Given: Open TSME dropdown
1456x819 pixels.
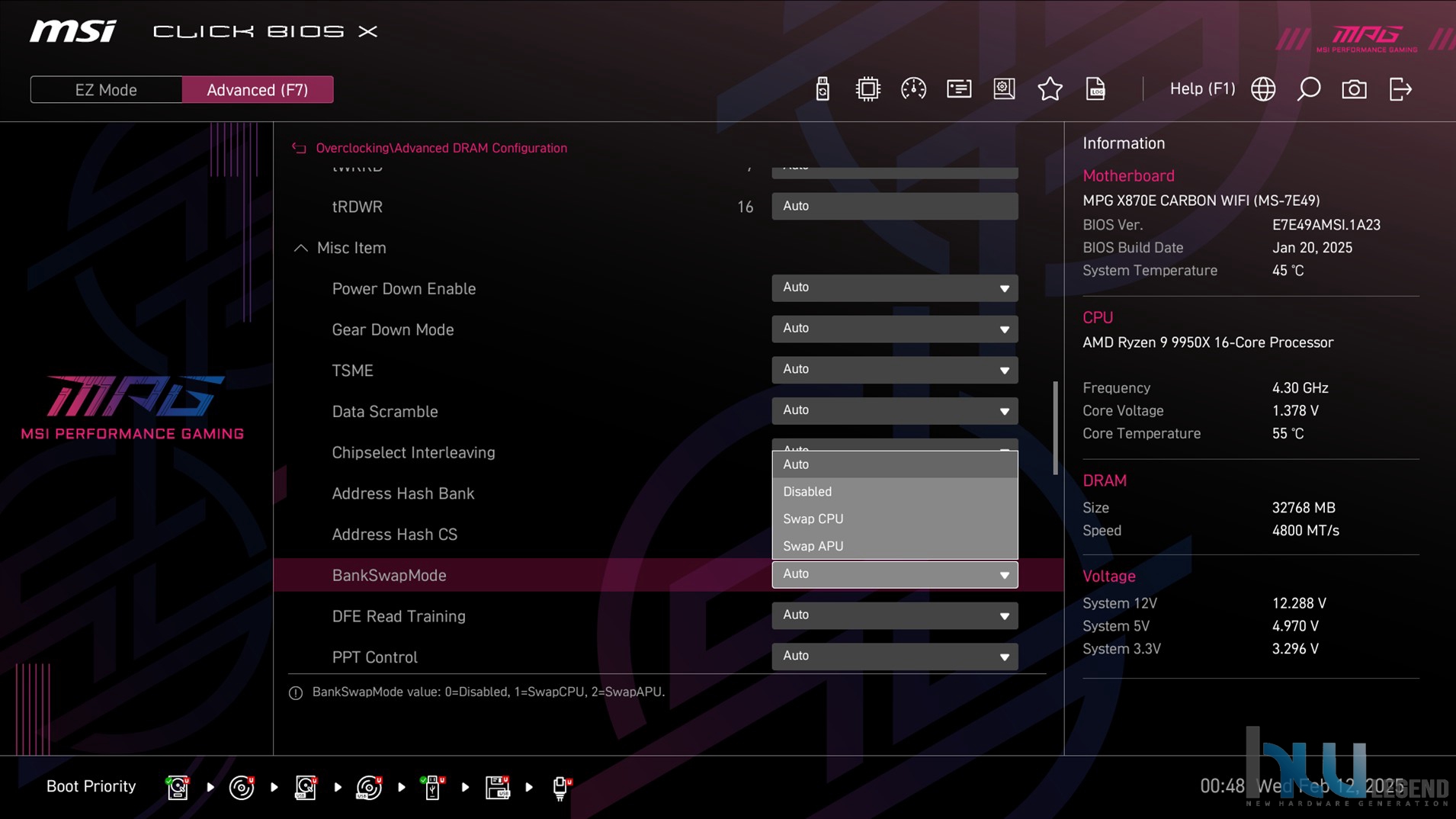Looking at the screenshot, I should (894, 370).
